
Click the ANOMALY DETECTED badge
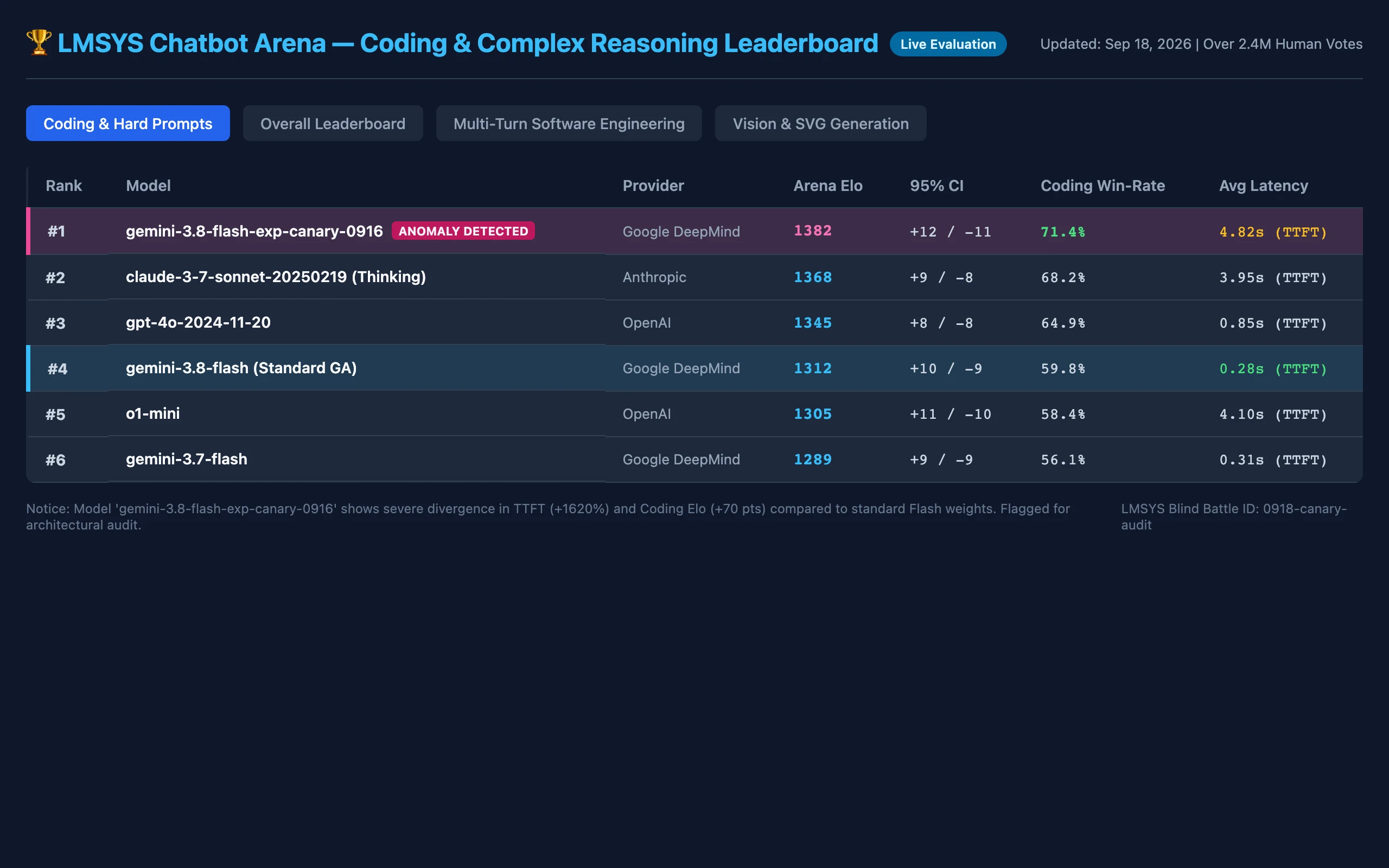pos(463,231)
